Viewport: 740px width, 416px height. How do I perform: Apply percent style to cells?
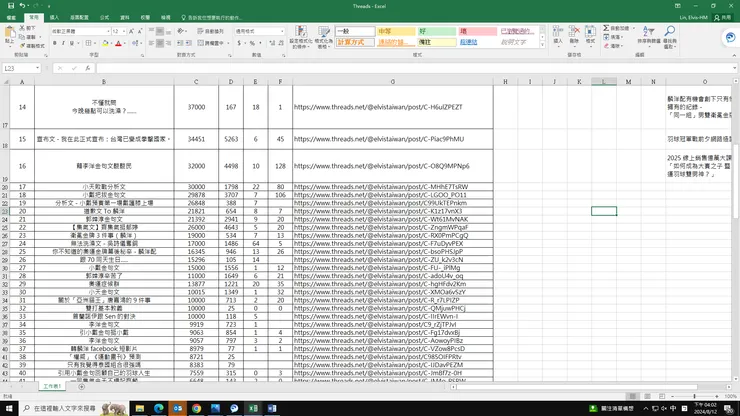[252, 43]
